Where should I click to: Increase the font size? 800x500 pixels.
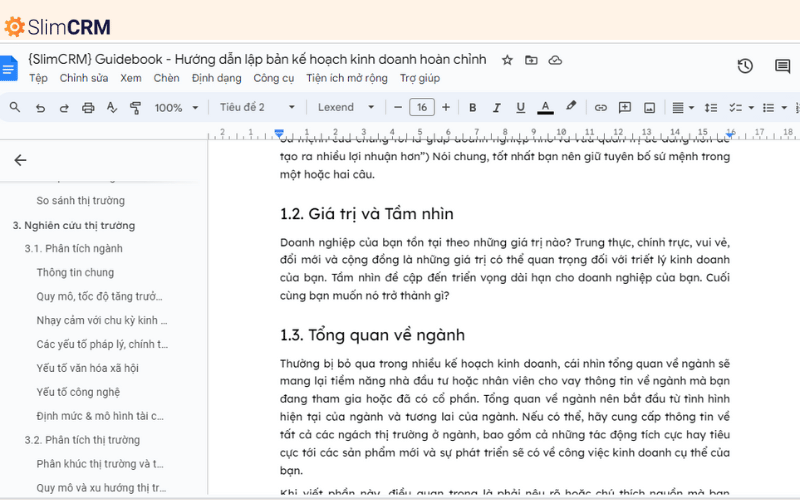445,107
